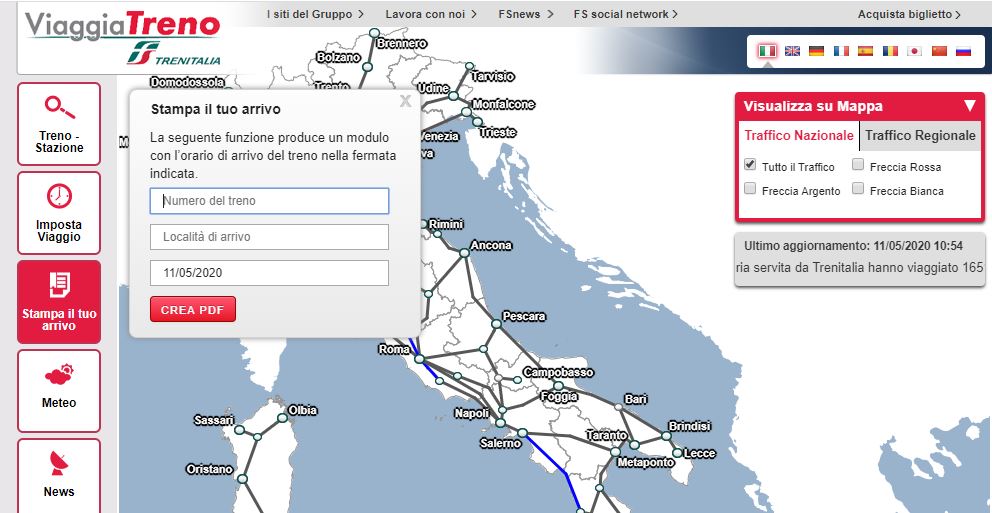
Task: Click the date field 11/05/2020
Action: point(270,273)
